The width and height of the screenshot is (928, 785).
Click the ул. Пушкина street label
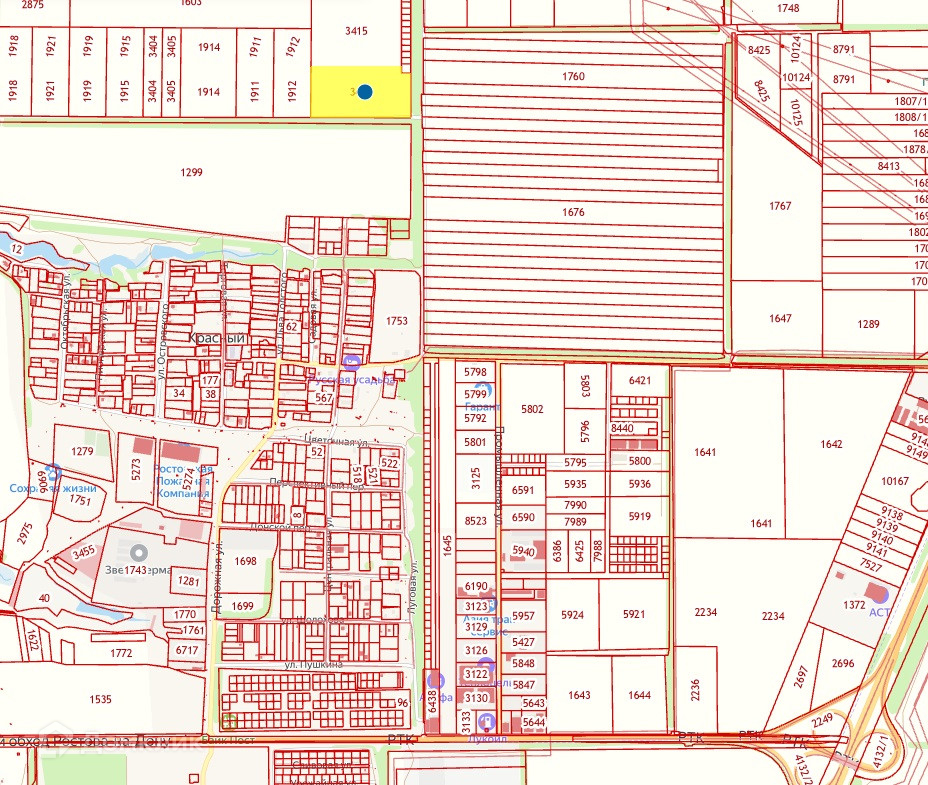click(314, 665)
